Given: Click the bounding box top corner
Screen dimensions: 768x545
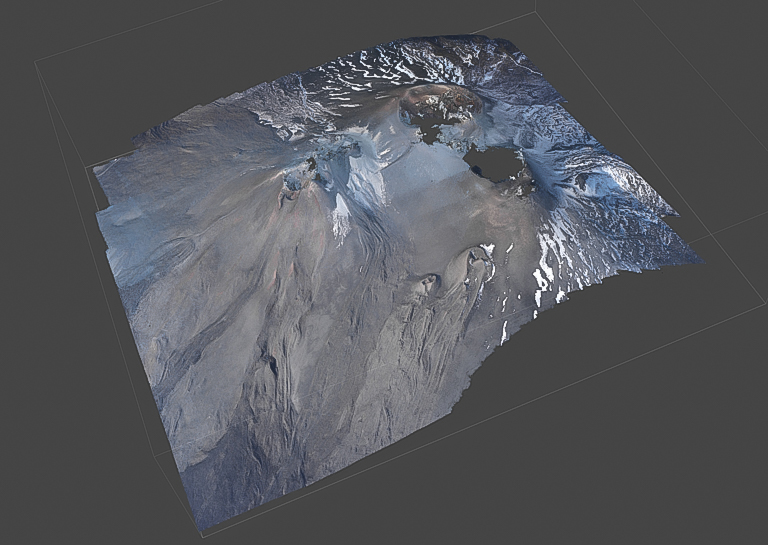Looking at the screenshot, I should (536, 12).
